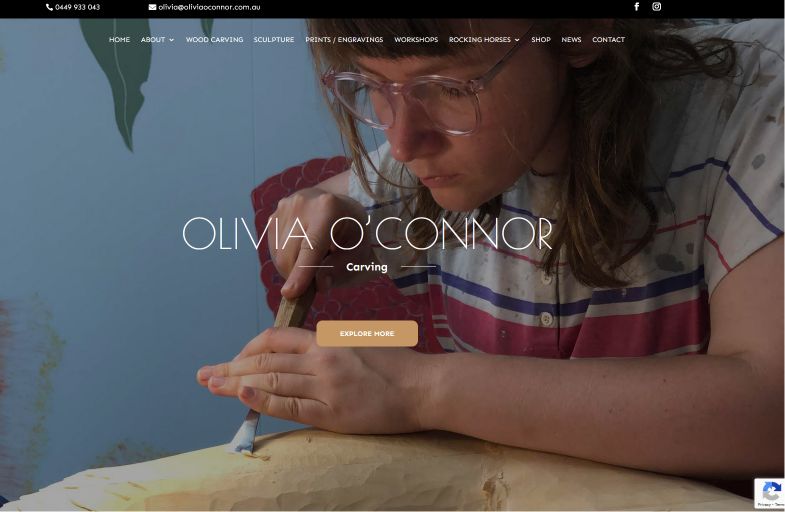The height and width of the screenshot is (512, 785).
Task: Open the Workshops page
Action: point(416,40)
